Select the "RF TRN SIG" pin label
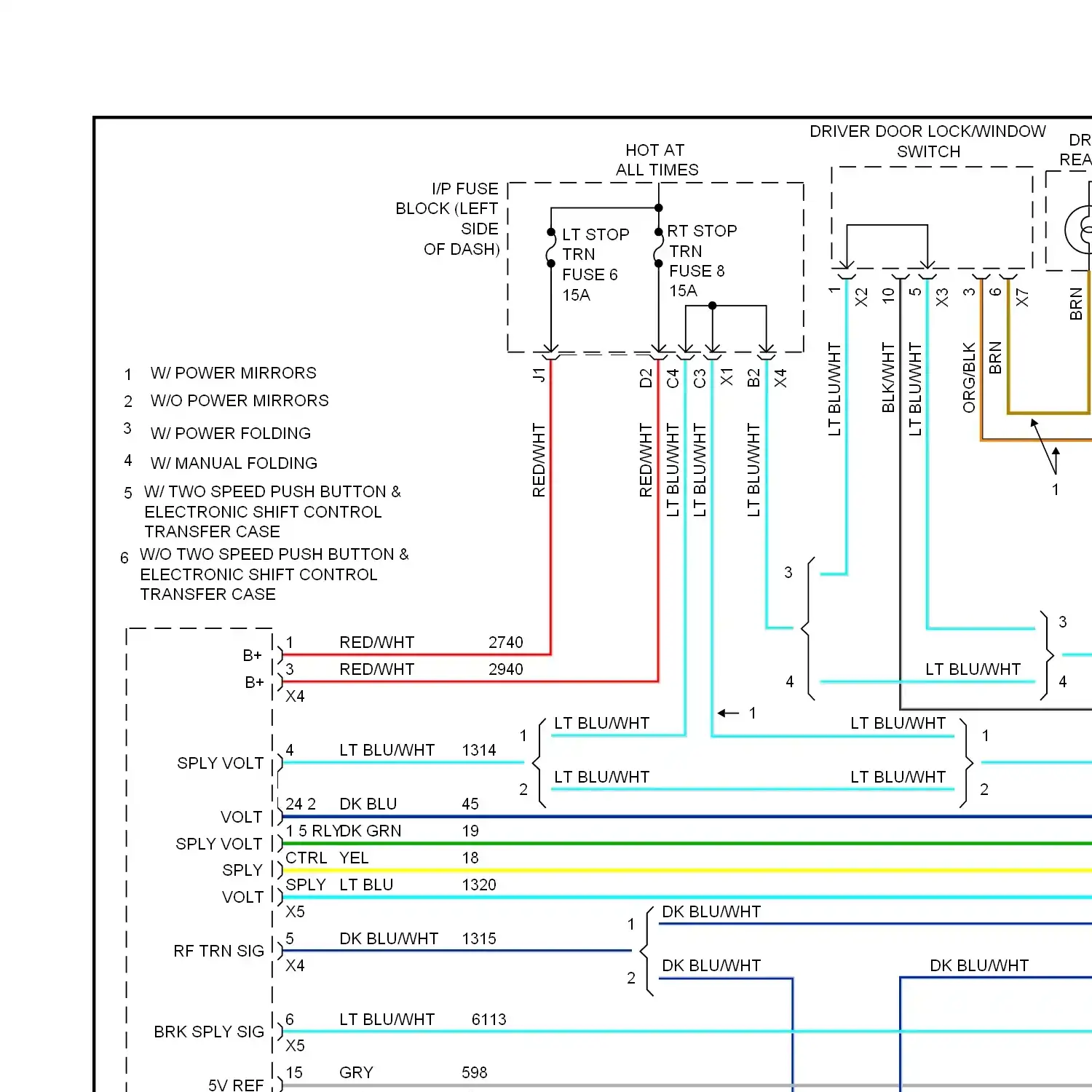Image resolution: width=1092 pixels, height=1092 pixels. point(219,951)
